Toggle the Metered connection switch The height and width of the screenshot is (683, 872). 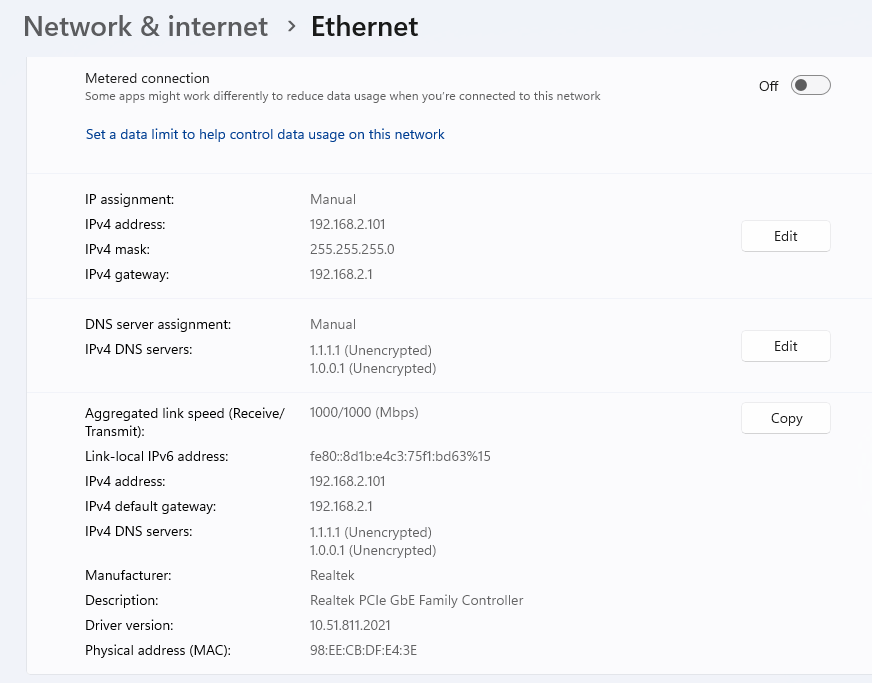click(x=810, y=86)
